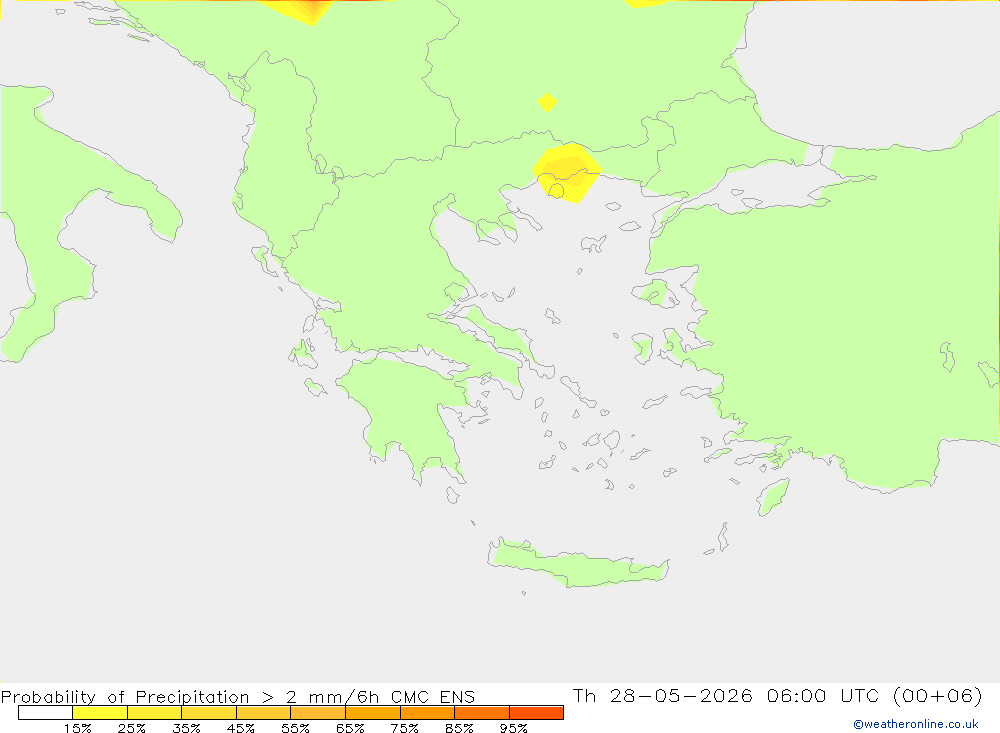Click the '35%' legend label

[186, 728]
